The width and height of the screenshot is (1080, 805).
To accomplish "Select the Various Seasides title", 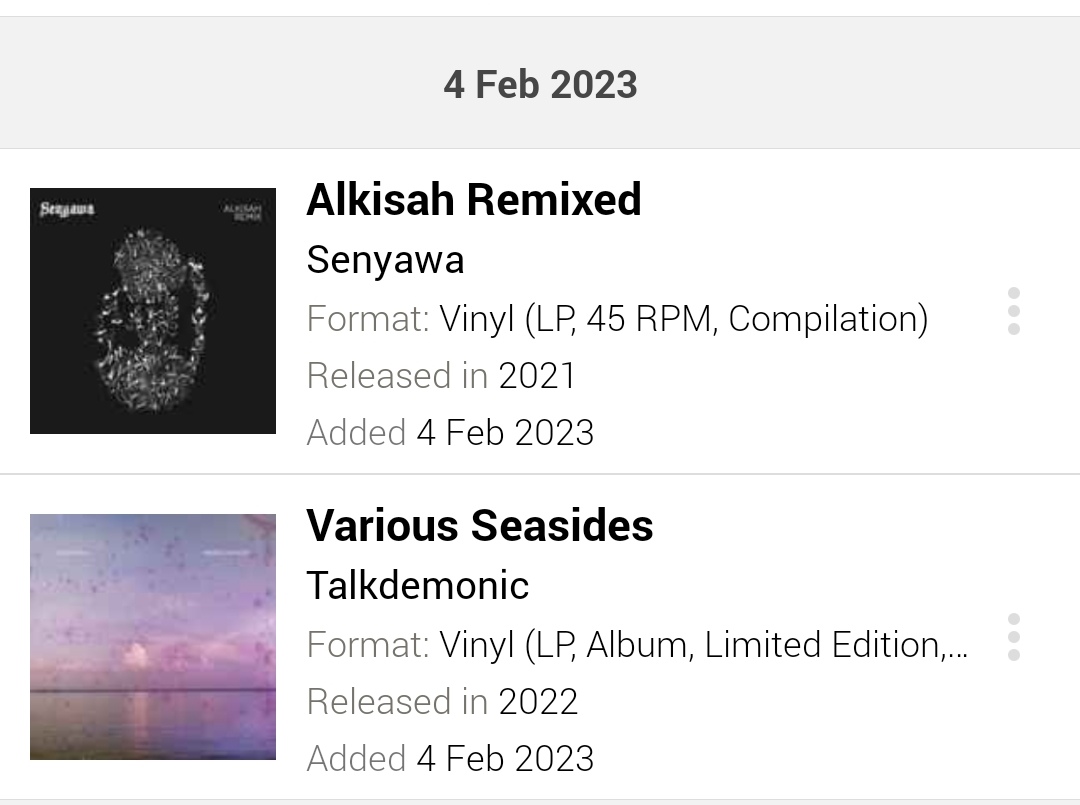I will pos(480,525).
